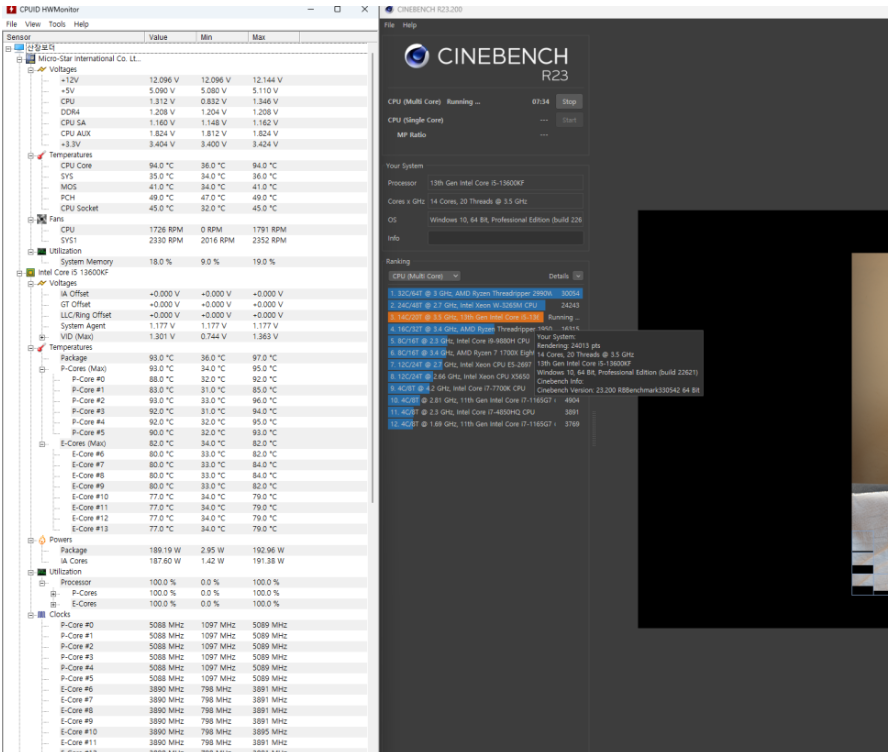This screenshot has width=888, height=752.
Task: Select the orange 13th Gen Intel Core i5 entry
Action: pyautogui.click(x=485, y=317)
